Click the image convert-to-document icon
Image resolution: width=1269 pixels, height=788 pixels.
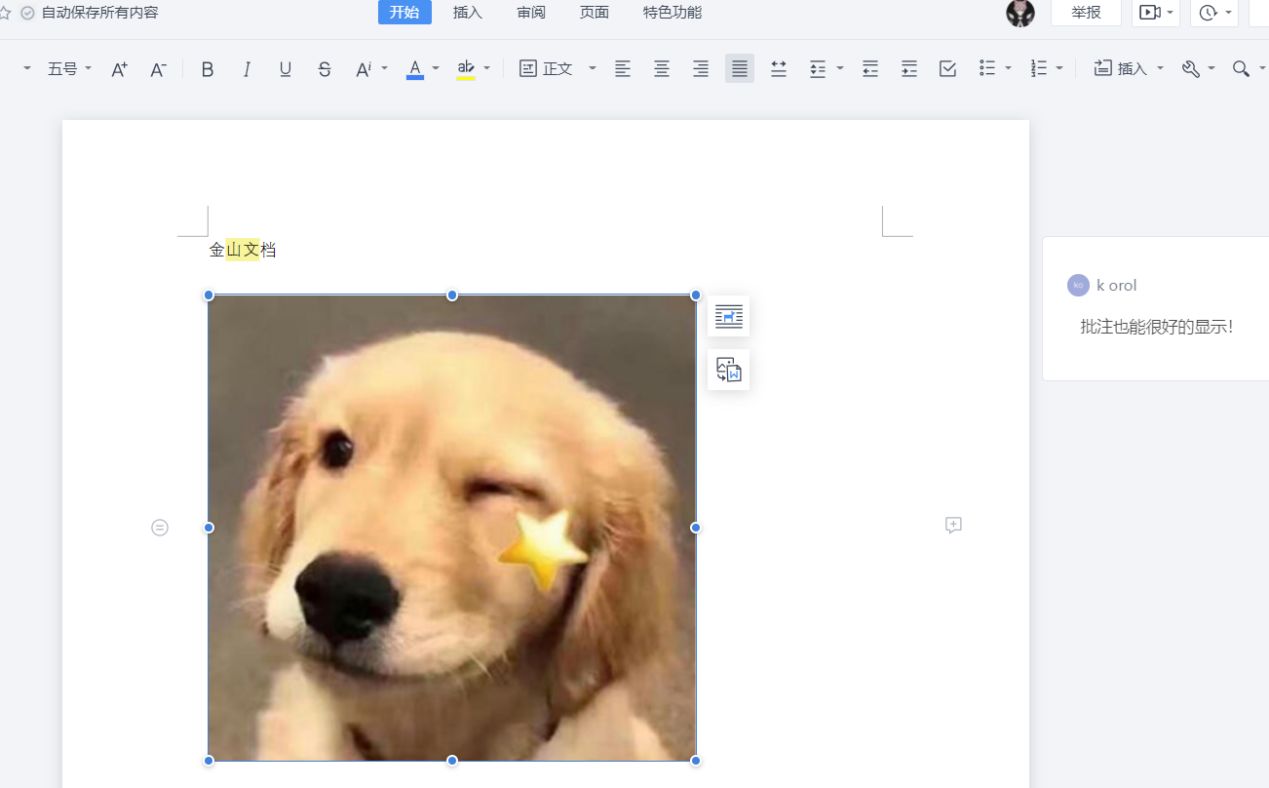coord(729,370)
